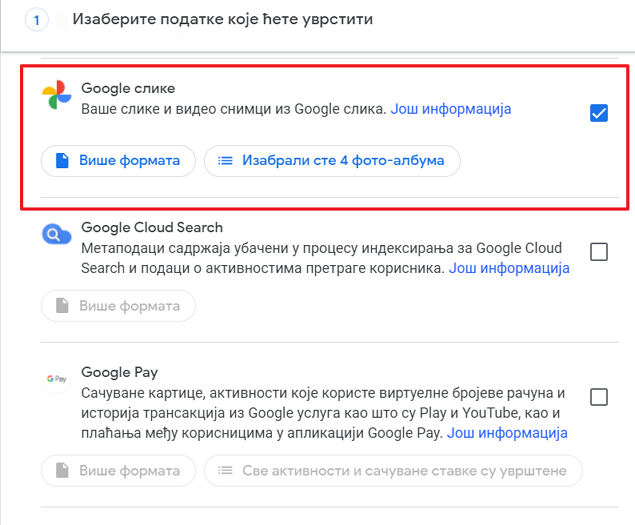
Task: Uncheck the Google слике checkbox
Action: tap(599, 113)
